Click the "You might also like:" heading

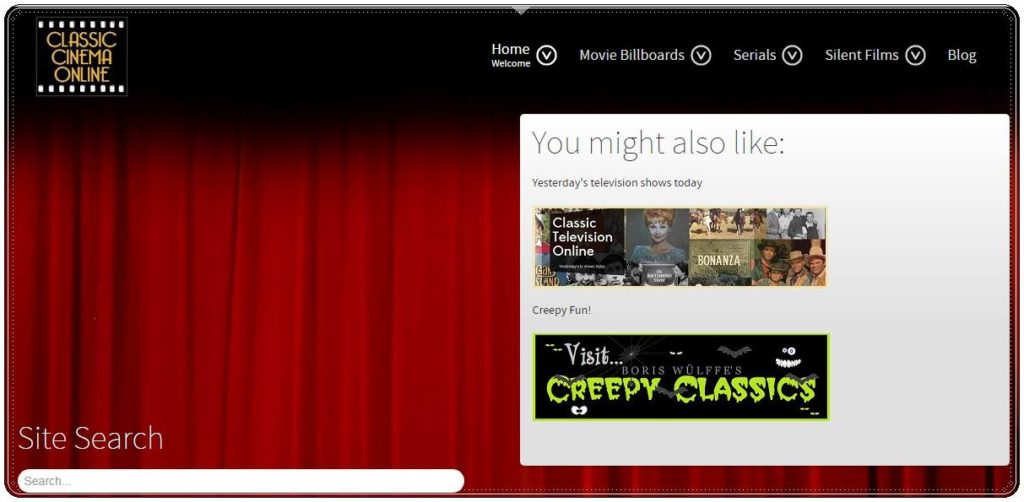[x=658, y=143]
